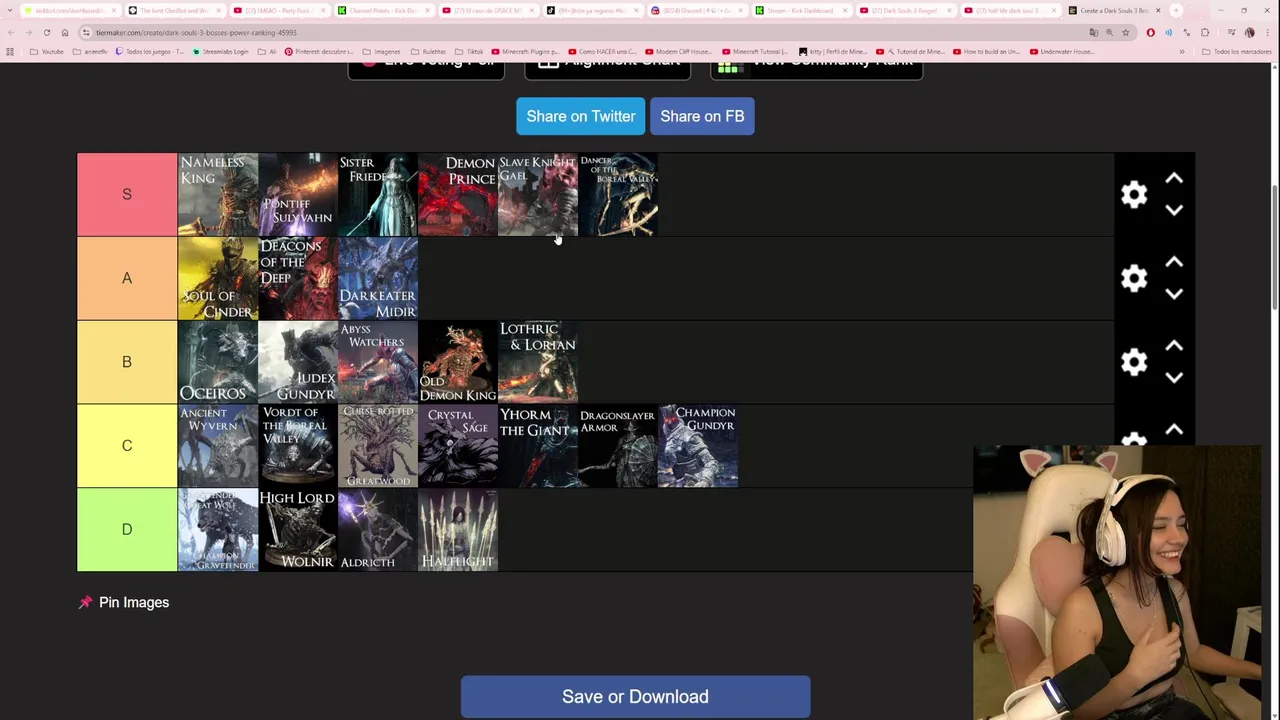This screenshot has height=720, width=1280.
Task: Move B tier row down arrow
Action: click(x=1174, y=378)
